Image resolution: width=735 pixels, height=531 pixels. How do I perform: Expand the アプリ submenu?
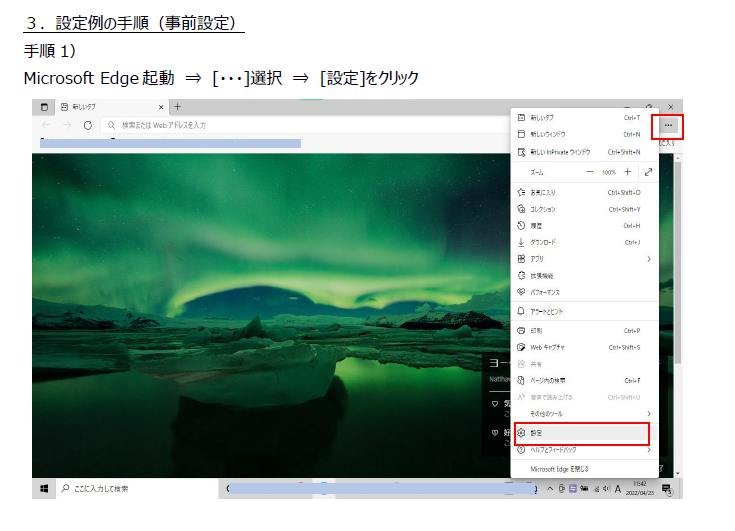pyautogui.click(x=580, y=259)
